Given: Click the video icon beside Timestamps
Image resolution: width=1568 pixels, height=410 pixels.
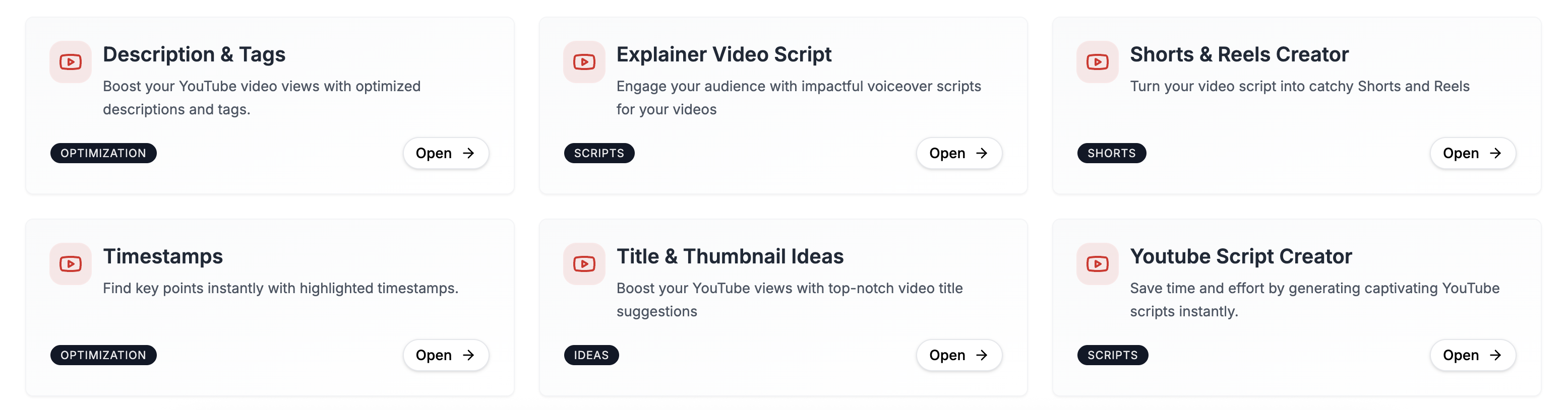Looking at the screenshot, I should 71,264.
